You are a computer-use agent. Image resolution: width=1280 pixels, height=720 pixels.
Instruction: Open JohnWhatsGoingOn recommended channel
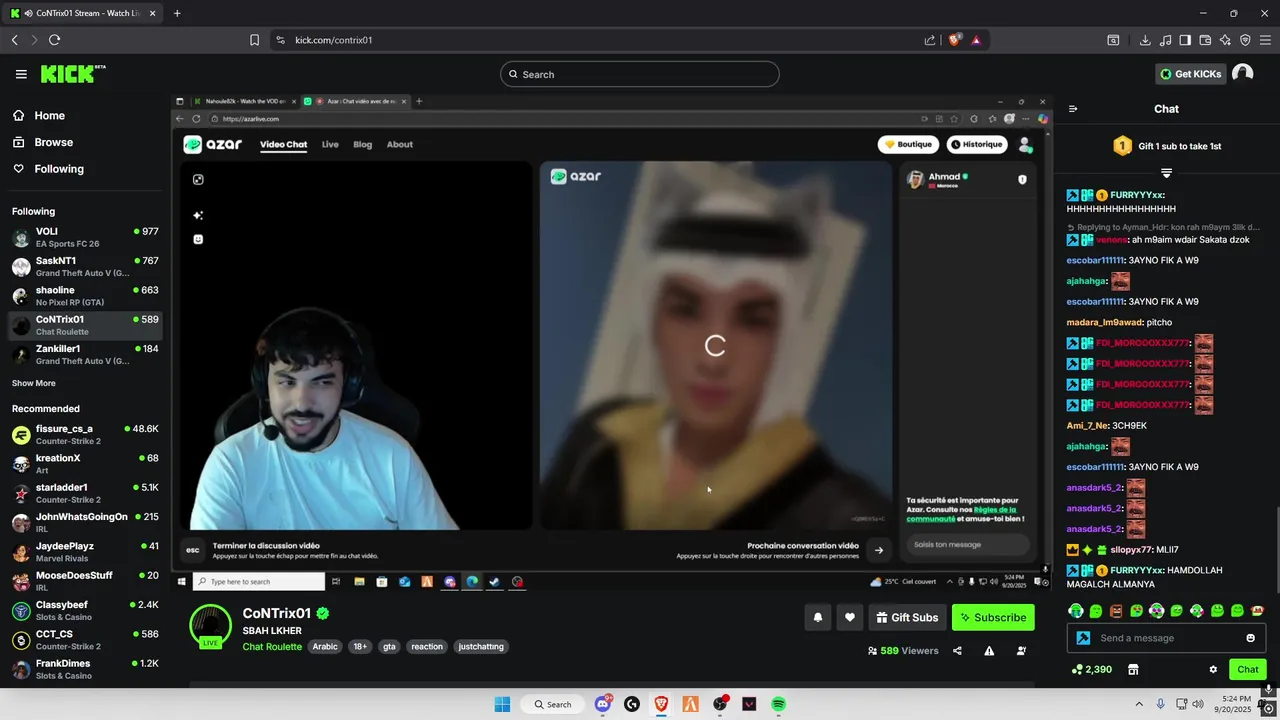(84, 523)
